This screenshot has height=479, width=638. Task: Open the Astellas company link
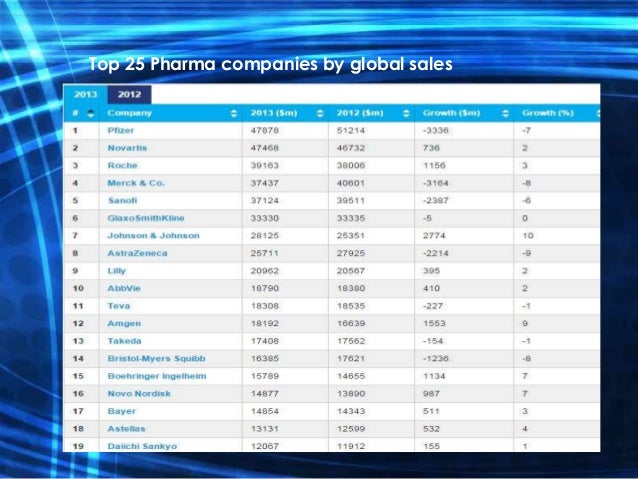coord(127,429)
